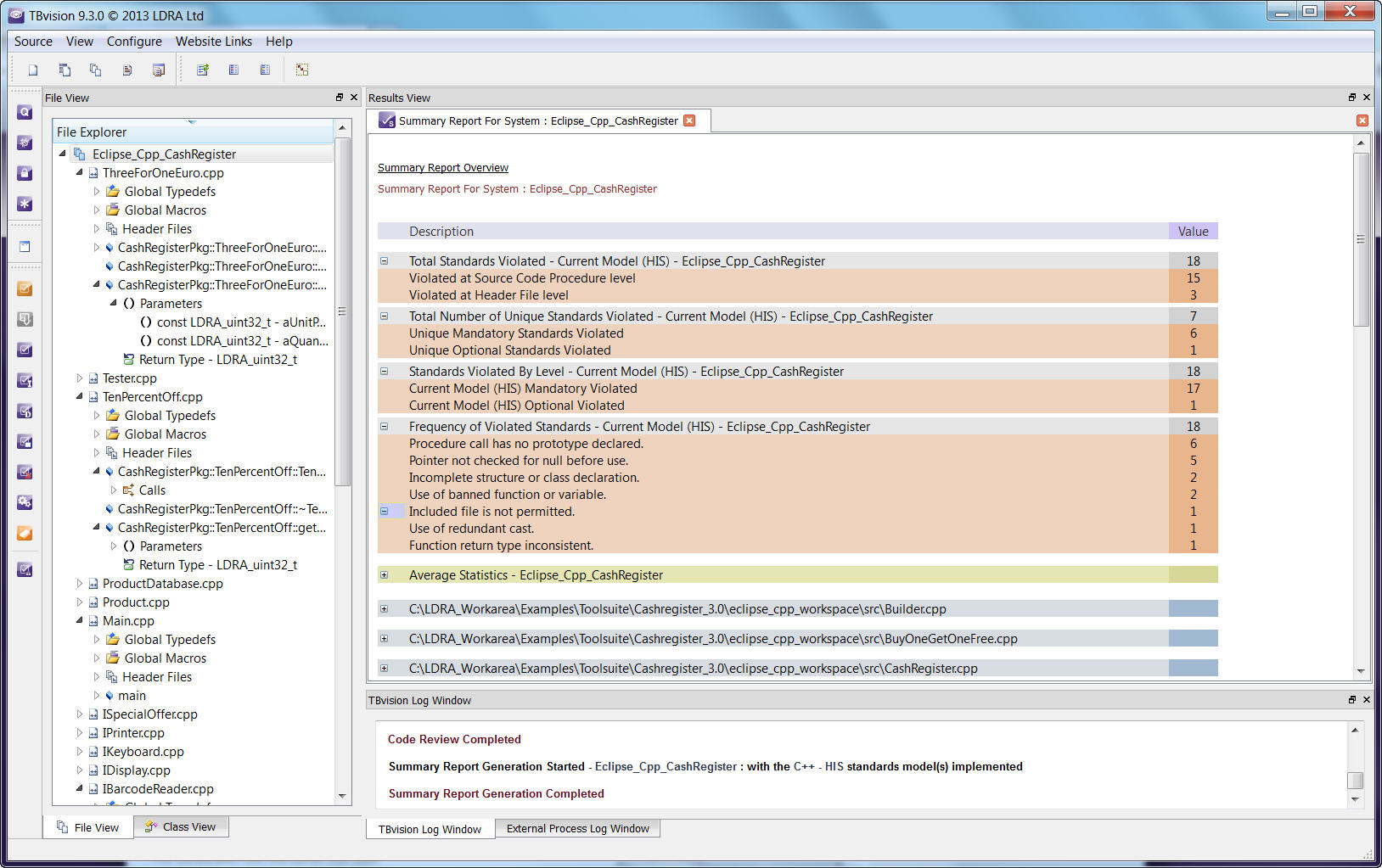Click the blank new document toolbar icon

tap(33, 70)
